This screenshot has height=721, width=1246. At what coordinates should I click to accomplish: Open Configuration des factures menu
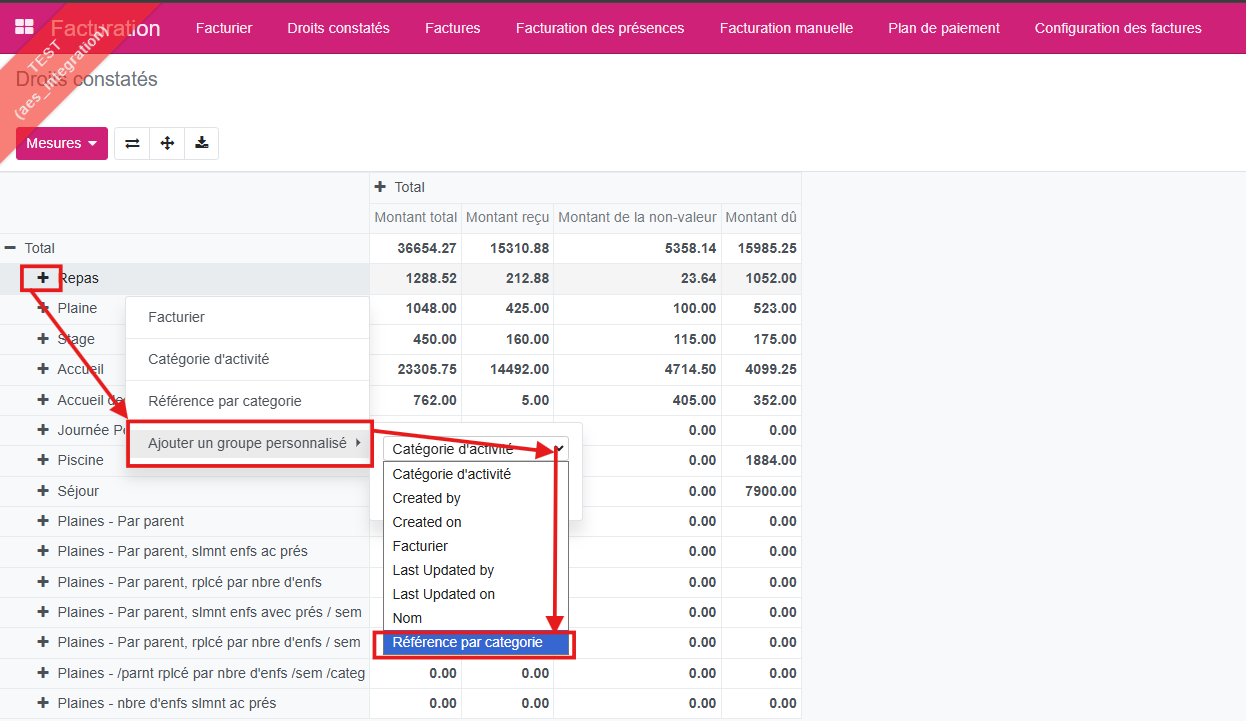click(1118, 28)
